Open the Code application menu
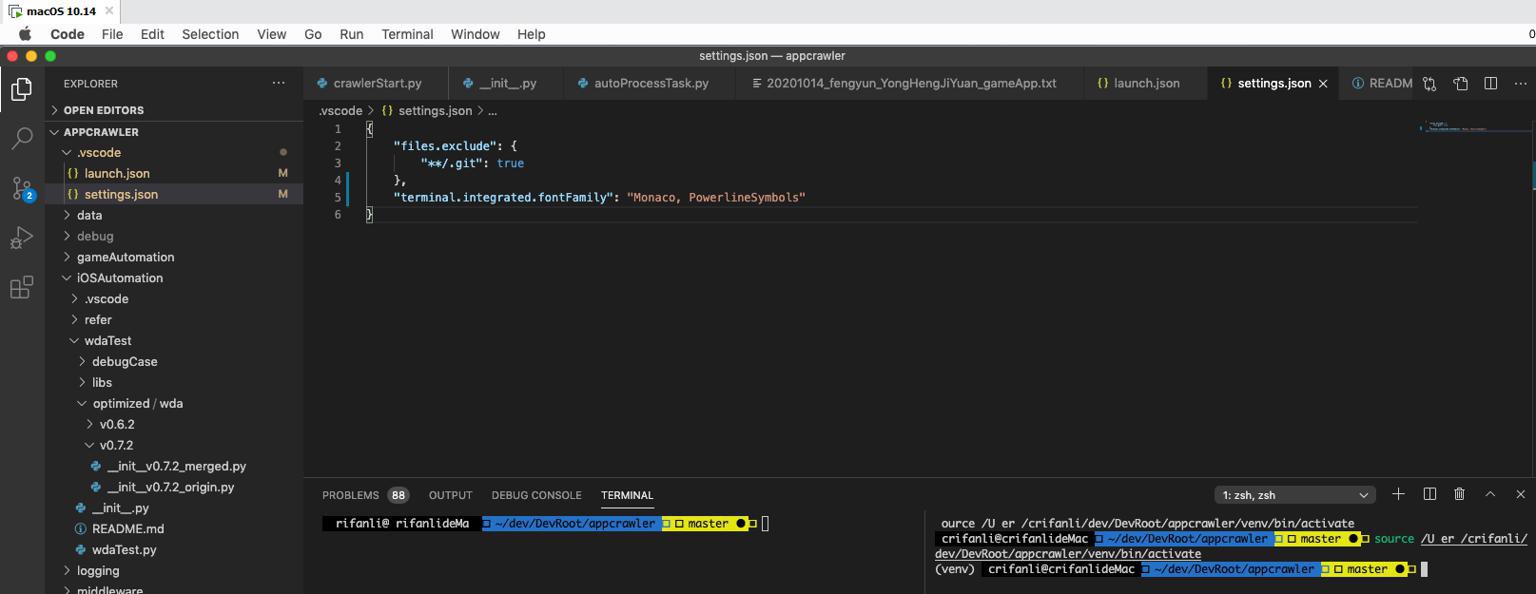The width and height of the screenshot is (1536, 594). click(67, 34)
